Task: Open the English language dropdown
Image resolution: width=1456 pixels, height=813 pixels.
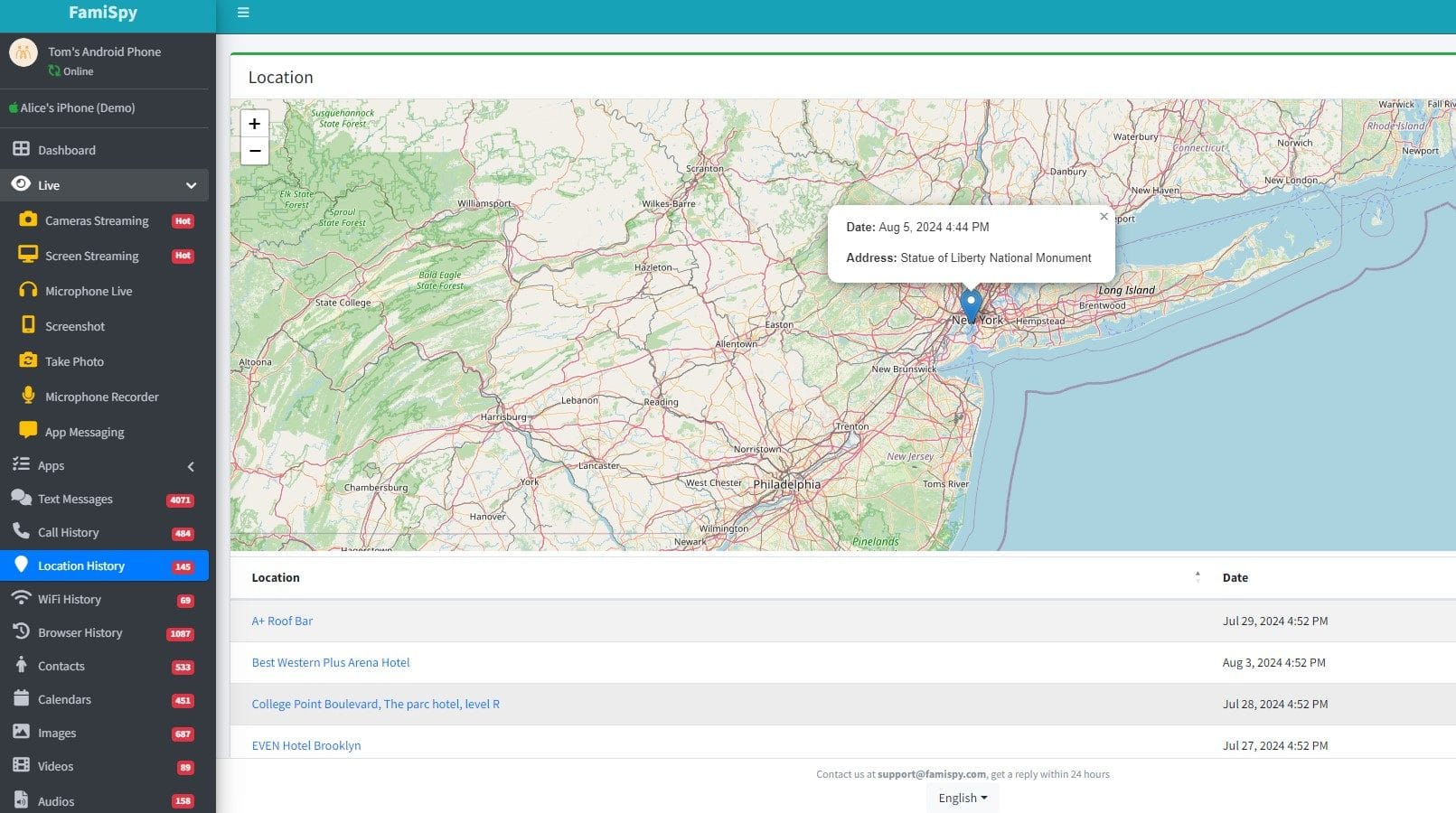Action: [962, 798]
